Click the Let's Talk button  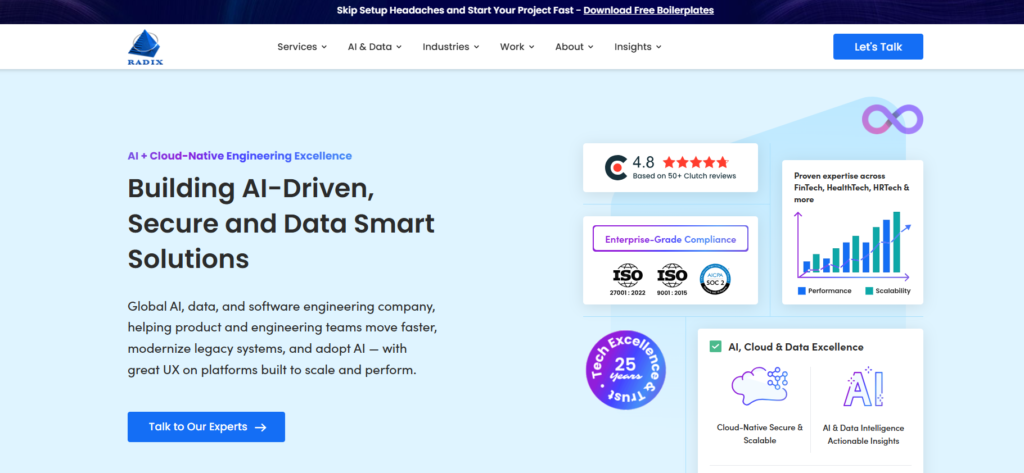tap(878, 47)
